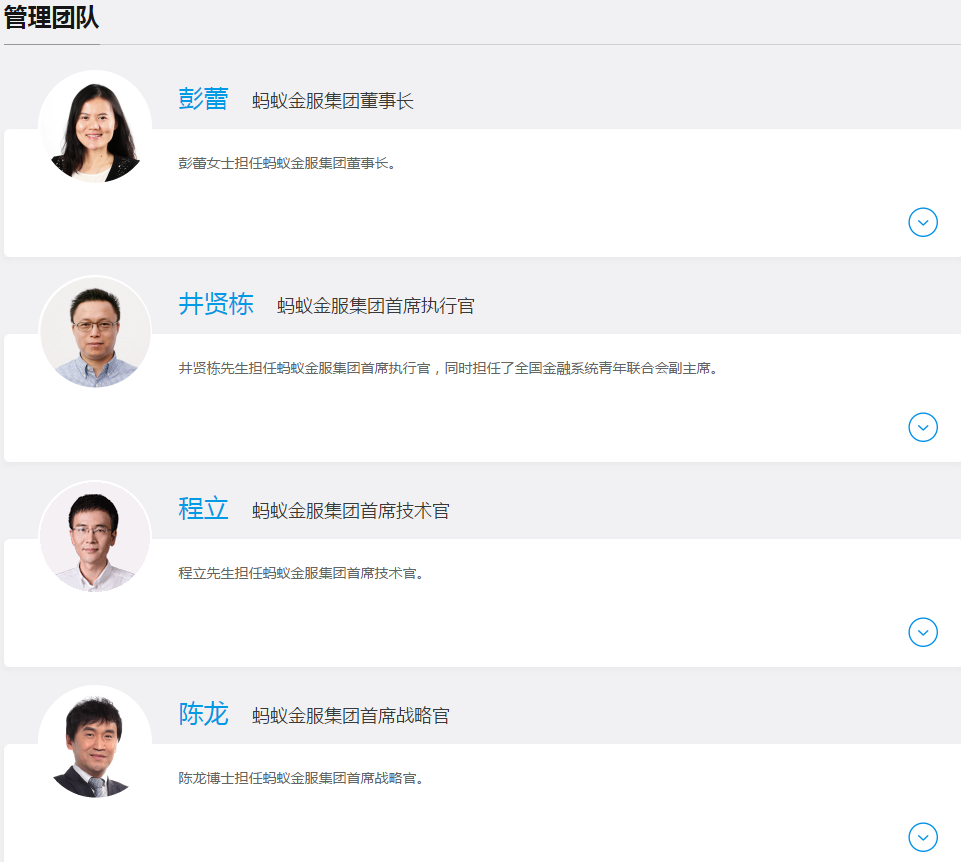This screenshot has width=961, height=862.
Task: Click the profile photo beside 彭蕾
Action: point(95,127)
